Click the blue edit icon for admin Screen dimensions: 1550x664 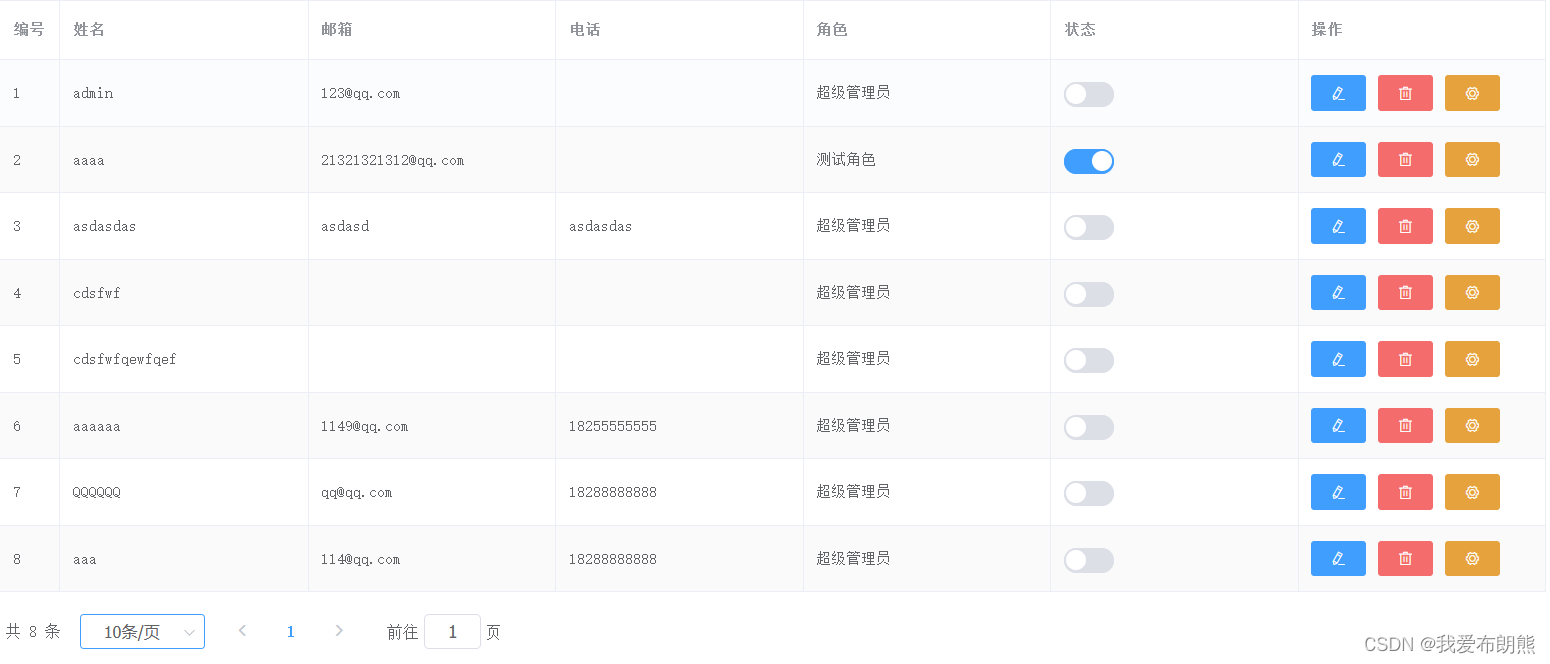point(1338,93)
